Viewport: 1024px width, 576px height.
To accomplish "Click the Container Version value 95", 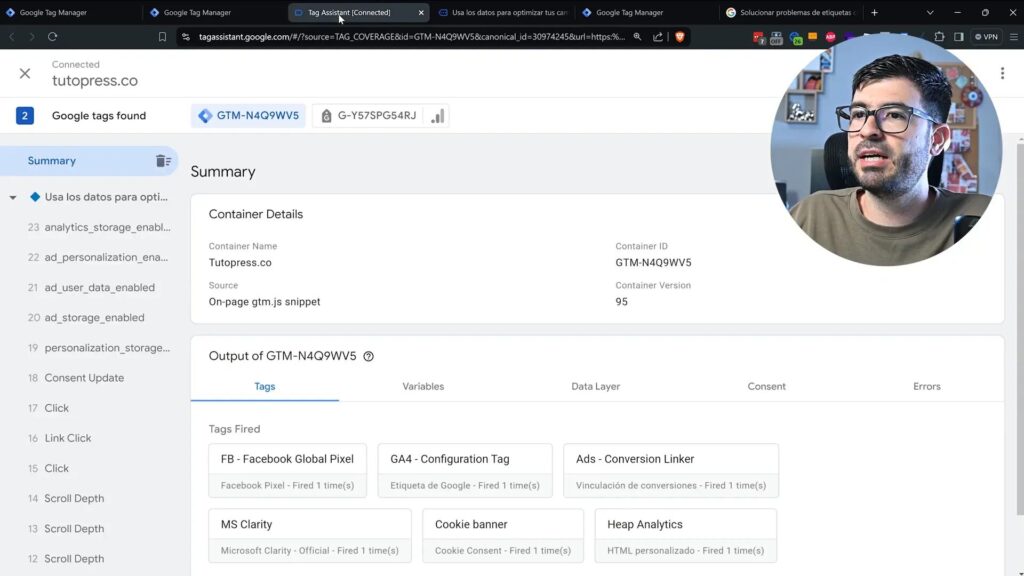I will click(621, 302).
